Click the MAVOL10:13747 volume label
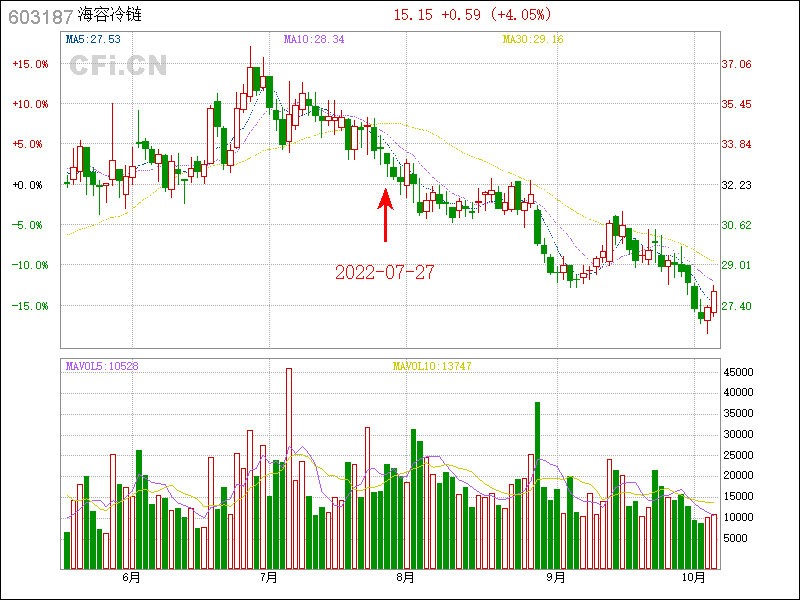 click(x=432, y=366)
